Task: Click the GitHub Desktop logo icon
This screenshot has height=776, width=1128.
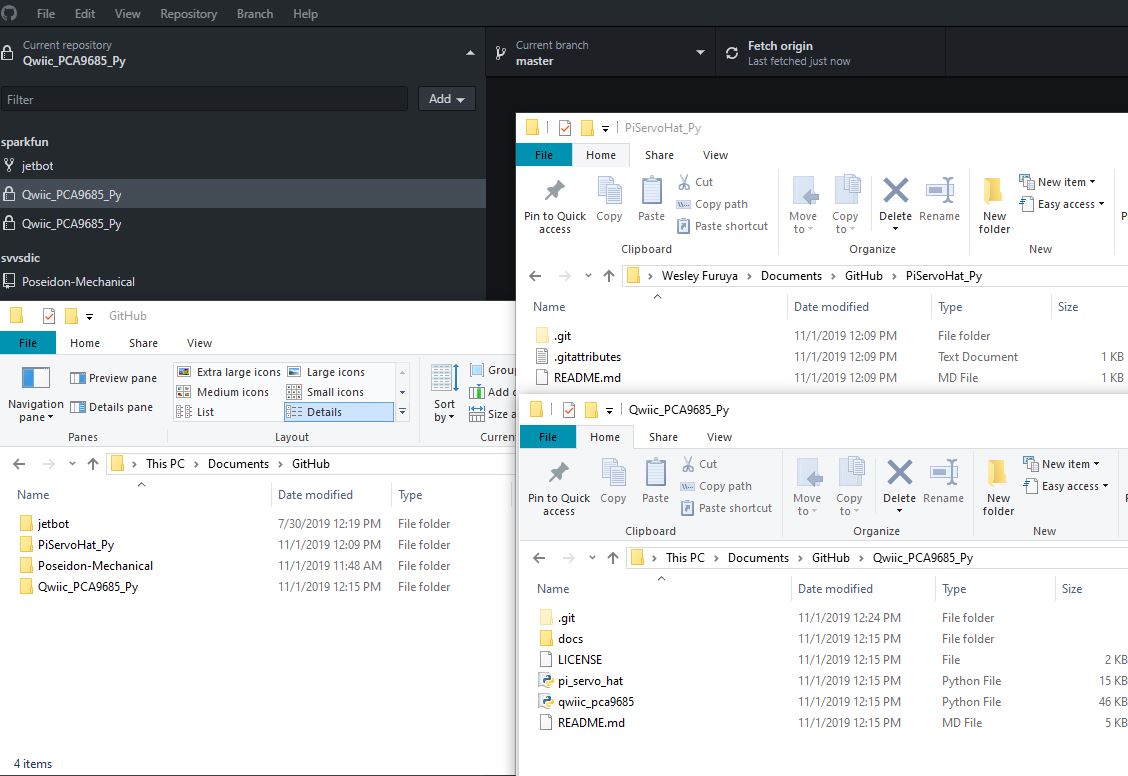Action: tap(9, 14)
